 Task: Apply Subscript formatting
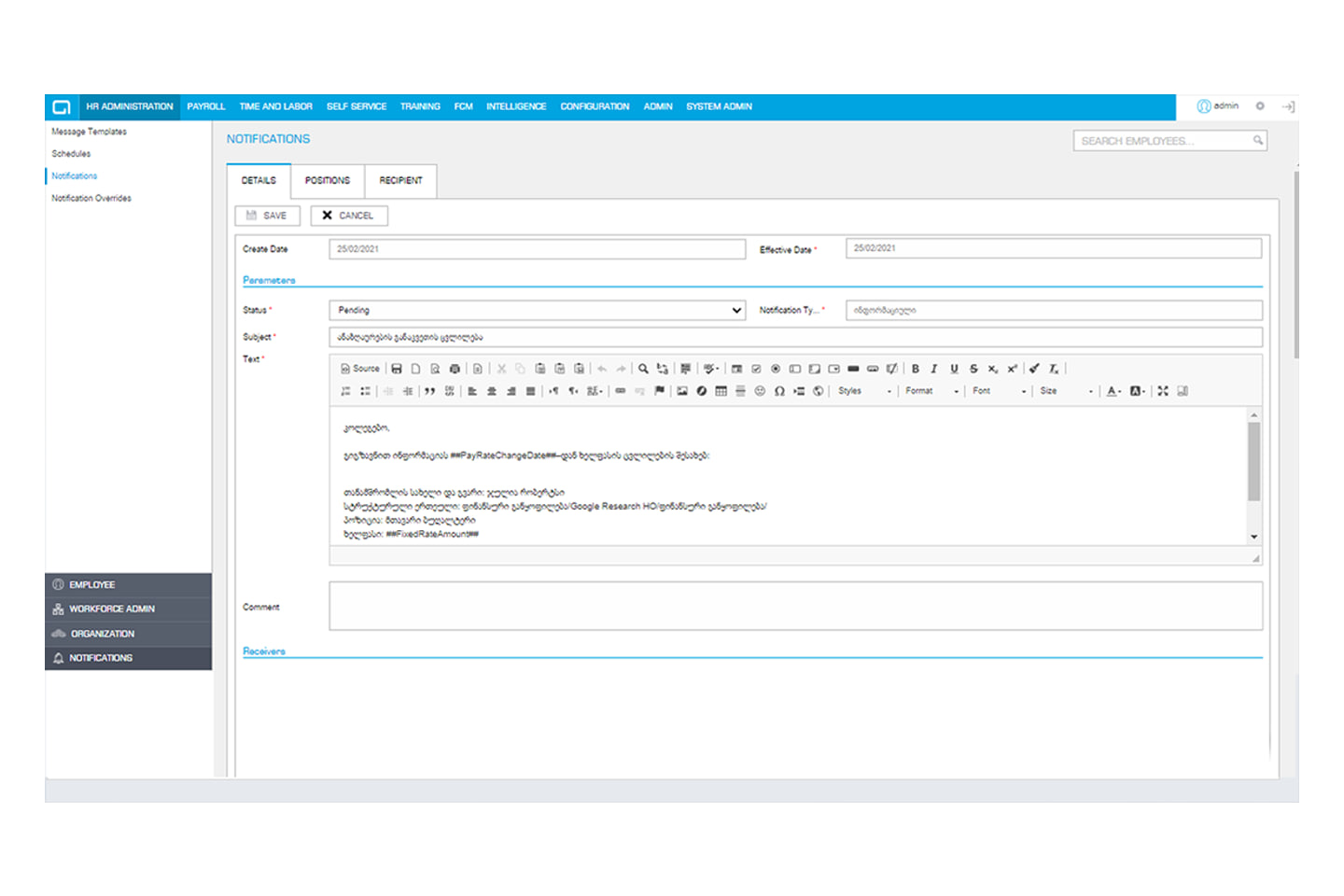click(x=993, y=369)
